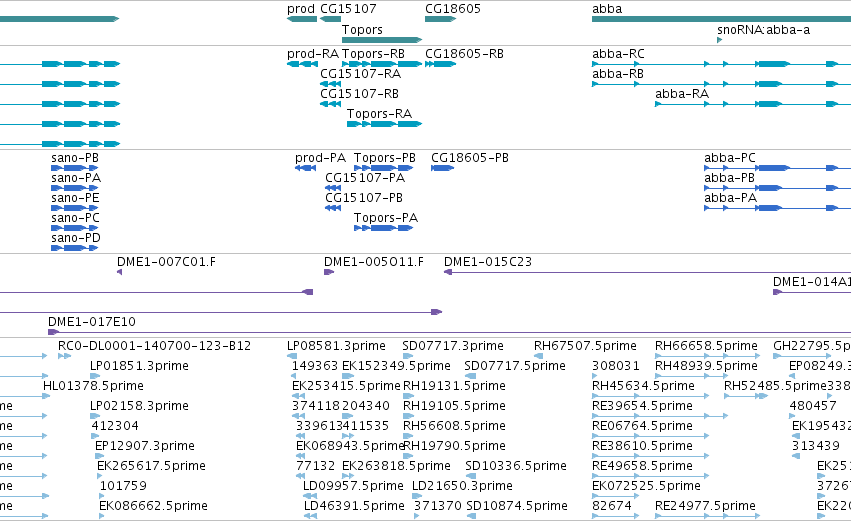The height and width of the screenshot is (521, 851).
Task: Select the DME1-007C01.F cDNA label
Action: click(166, 263)
